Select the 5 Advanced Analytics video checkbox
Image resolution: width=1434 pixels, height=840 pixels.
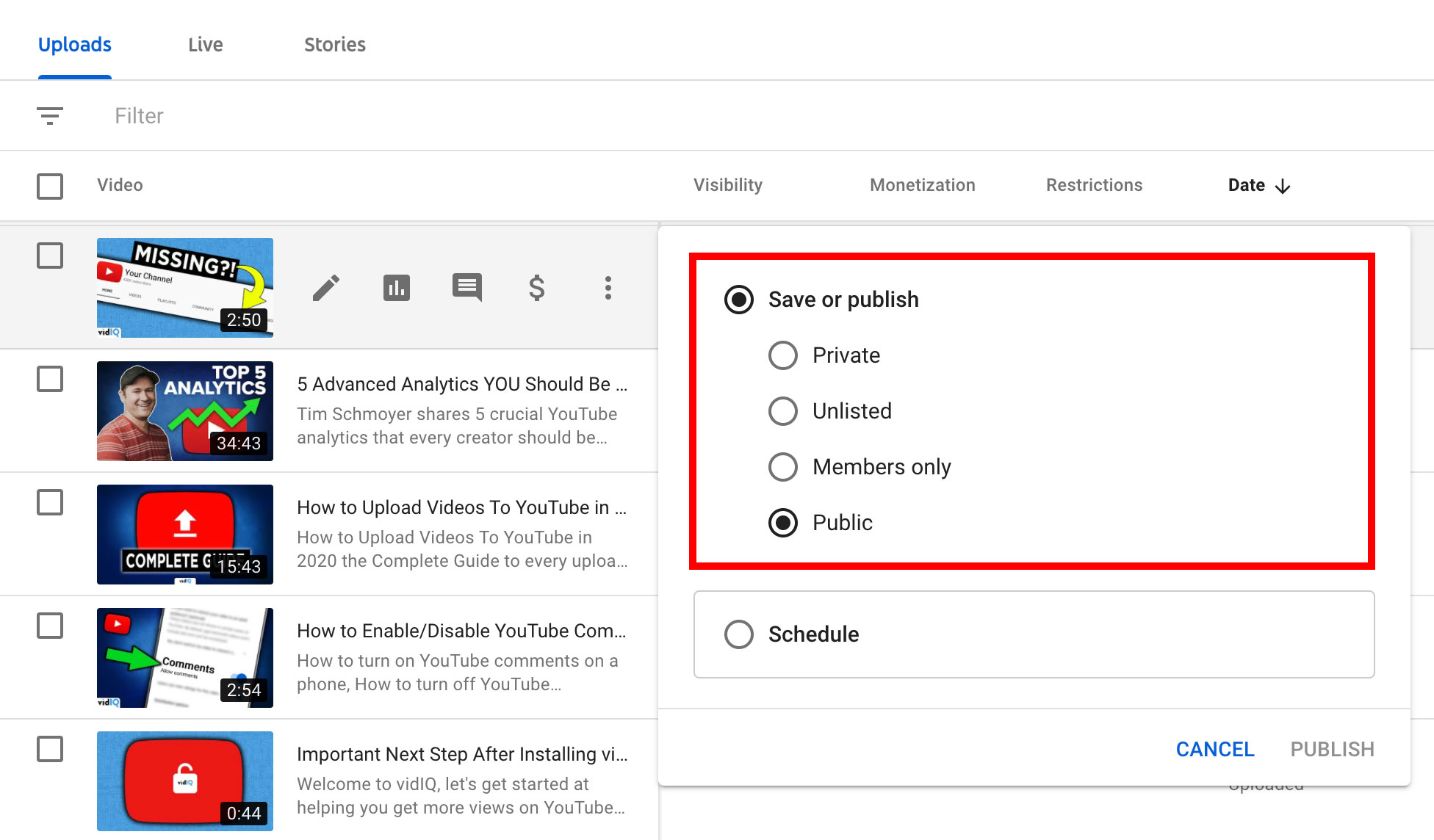[50, 379]
